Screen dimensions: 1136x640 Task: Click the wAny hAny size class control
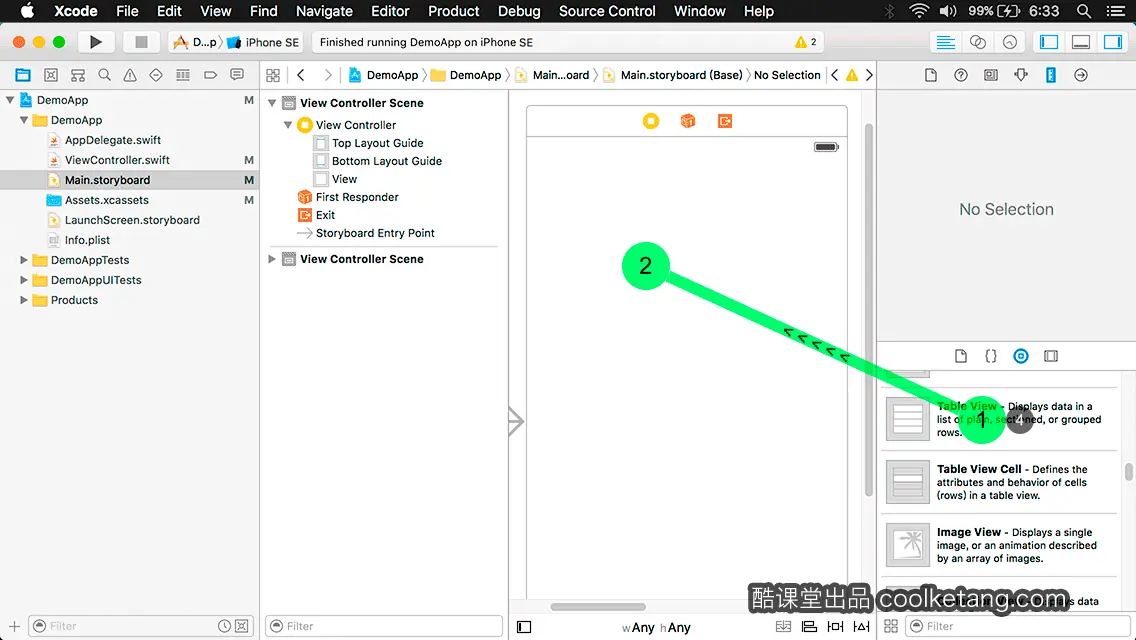click(656, 627)
